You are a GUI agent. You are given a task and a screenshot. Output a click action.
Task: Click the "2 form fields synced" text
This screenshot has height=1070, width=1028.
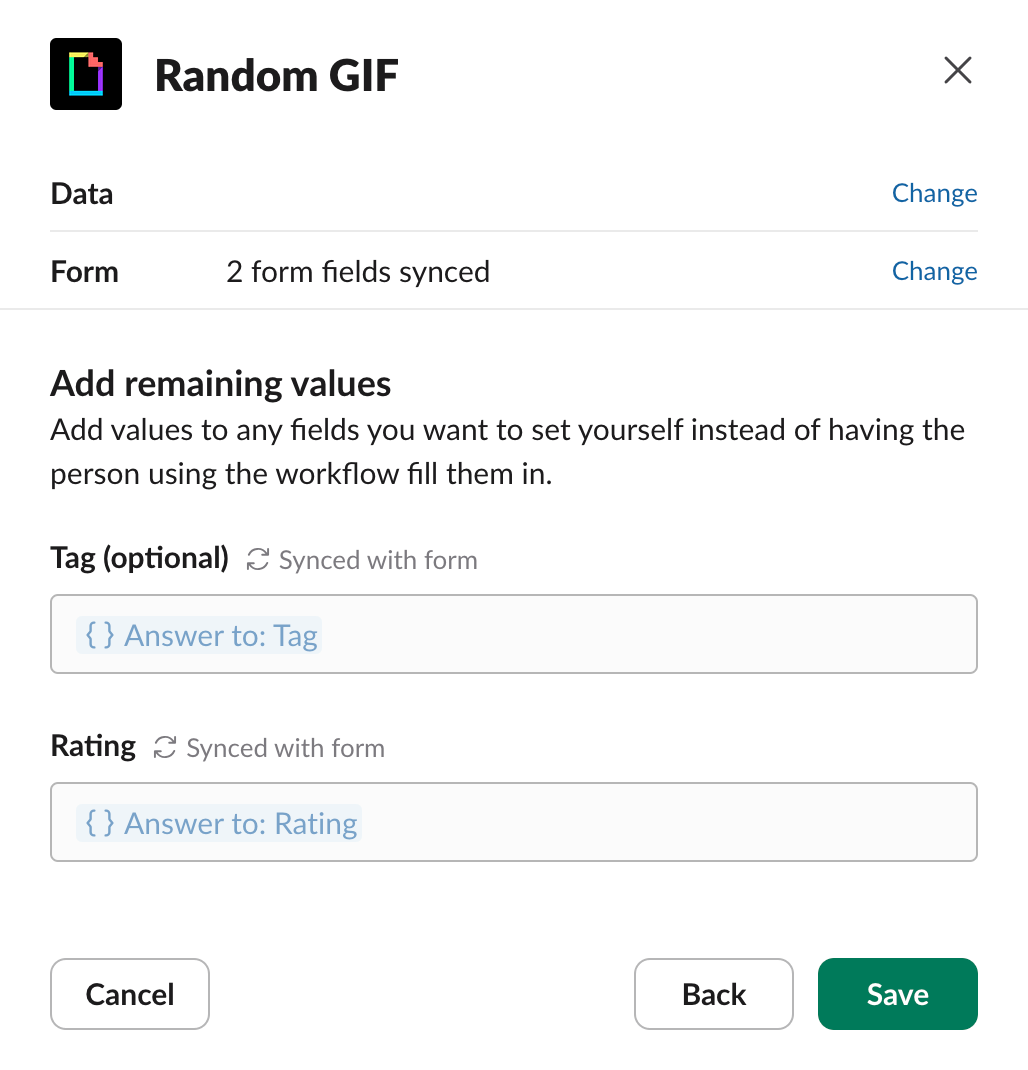pos(358,272)
